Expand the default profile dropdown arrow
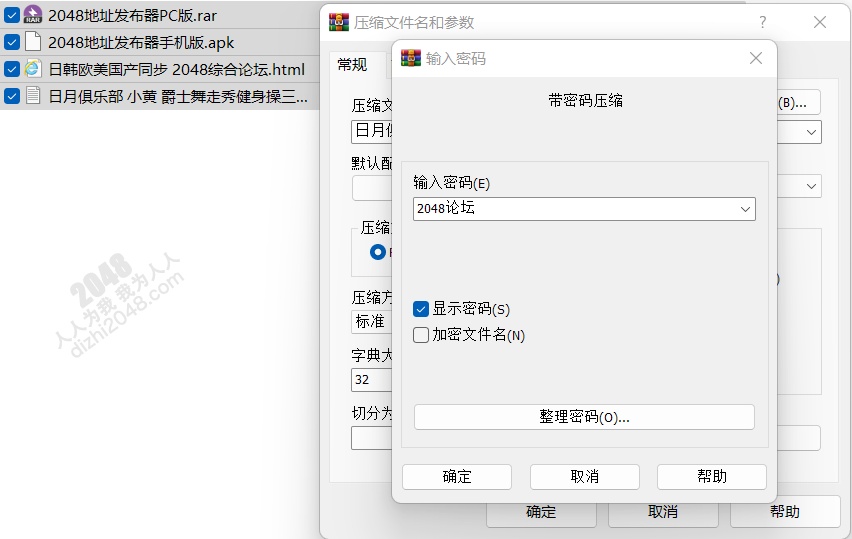Screen dimensions: 852x539 [811, 186]
